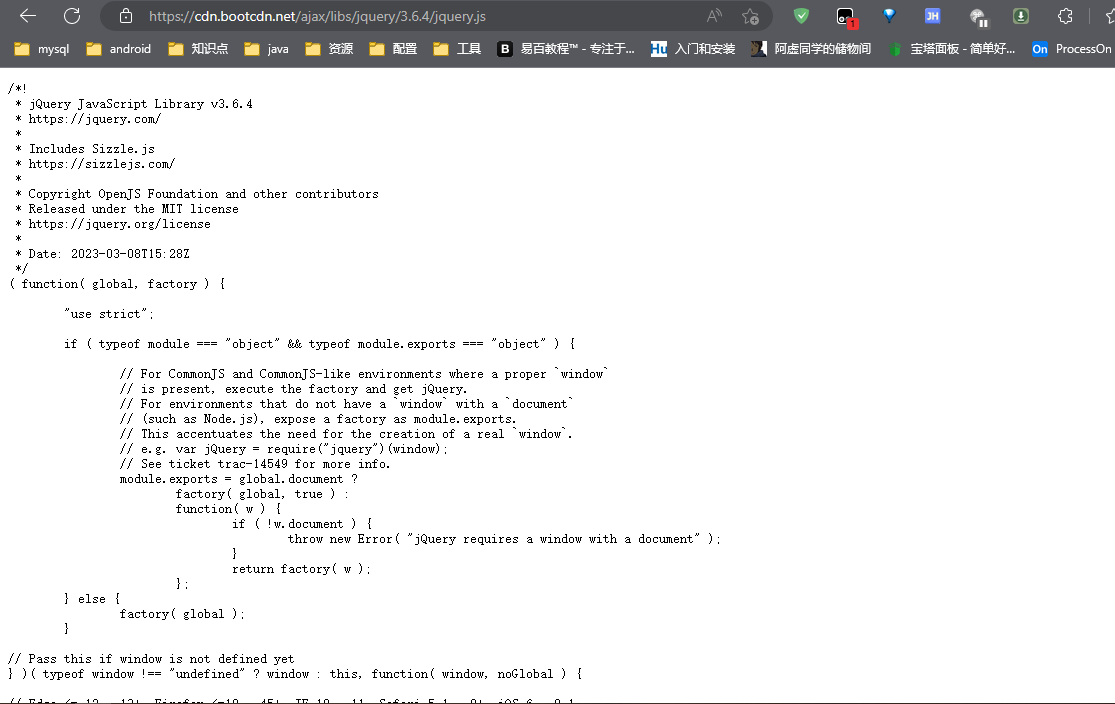Click the text "Date: 2023-03-08T15:28Z"
Viewport: 1115px width, 704px height.
pyautogui.click(x=109, y=253)
